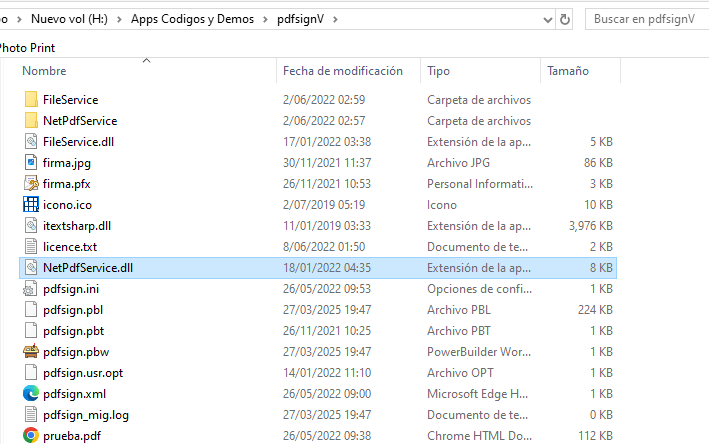Click the firma.jpg image file icon
This screenshot has height=444, width=709.
tap(31, 163)
